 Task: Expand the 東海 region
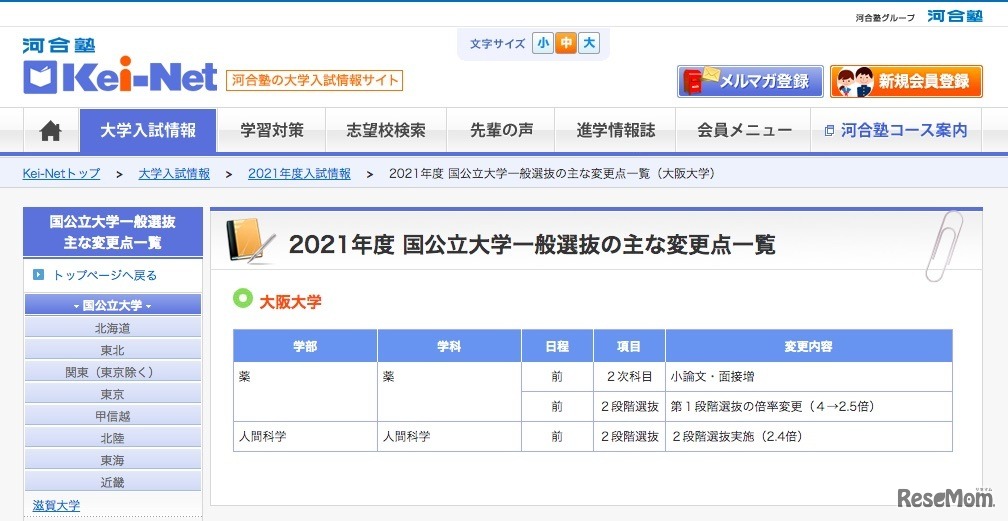pos(112,460)
